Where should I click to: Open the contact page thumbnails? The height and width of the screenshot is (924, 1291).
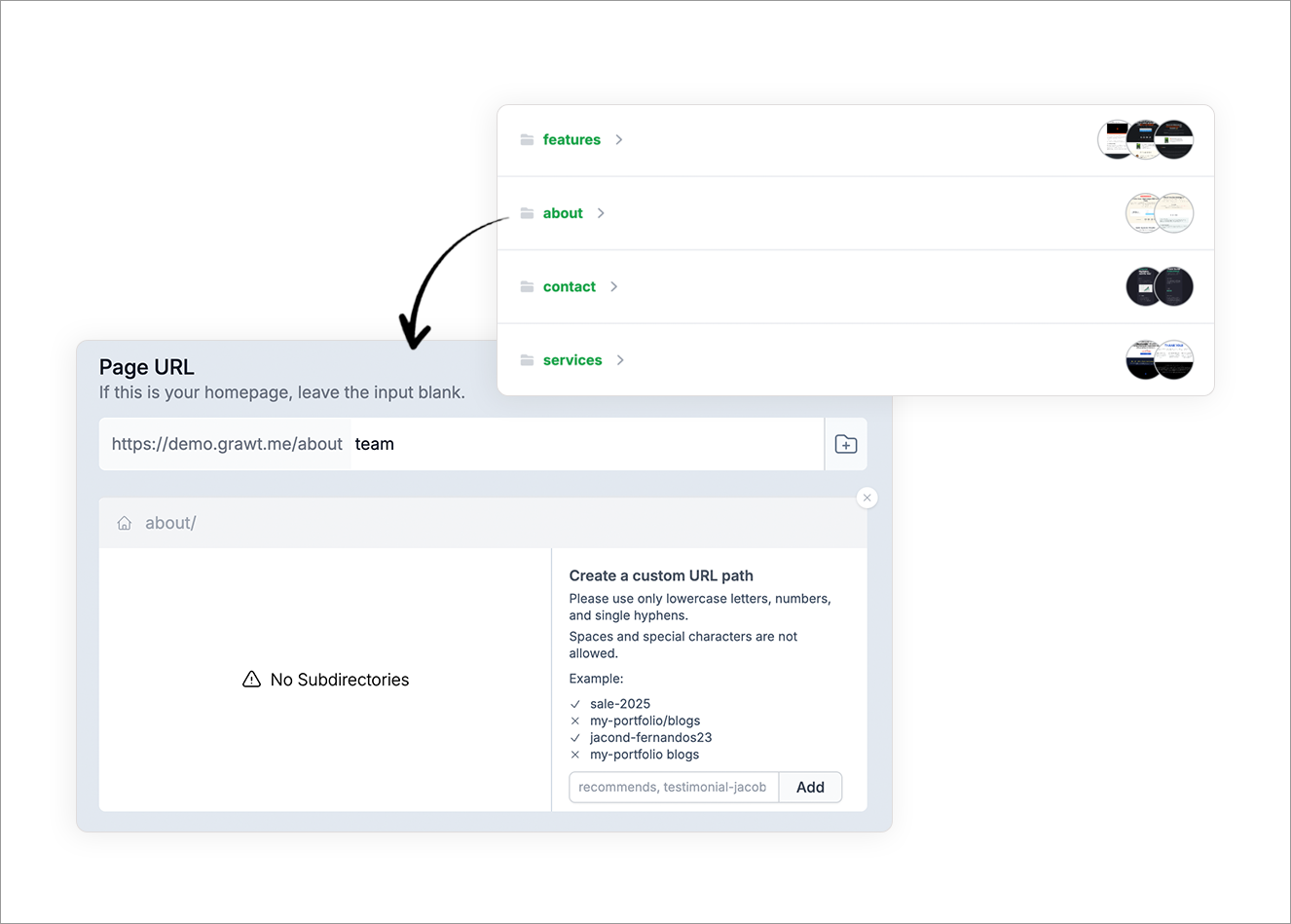1159,287
